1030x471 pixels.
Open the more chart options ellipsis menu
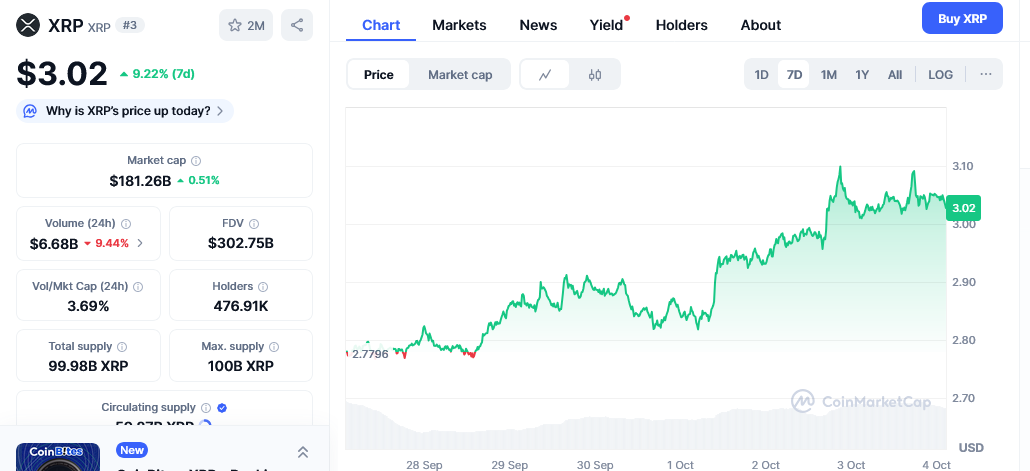pyautogui.click(x=986, y=74)
